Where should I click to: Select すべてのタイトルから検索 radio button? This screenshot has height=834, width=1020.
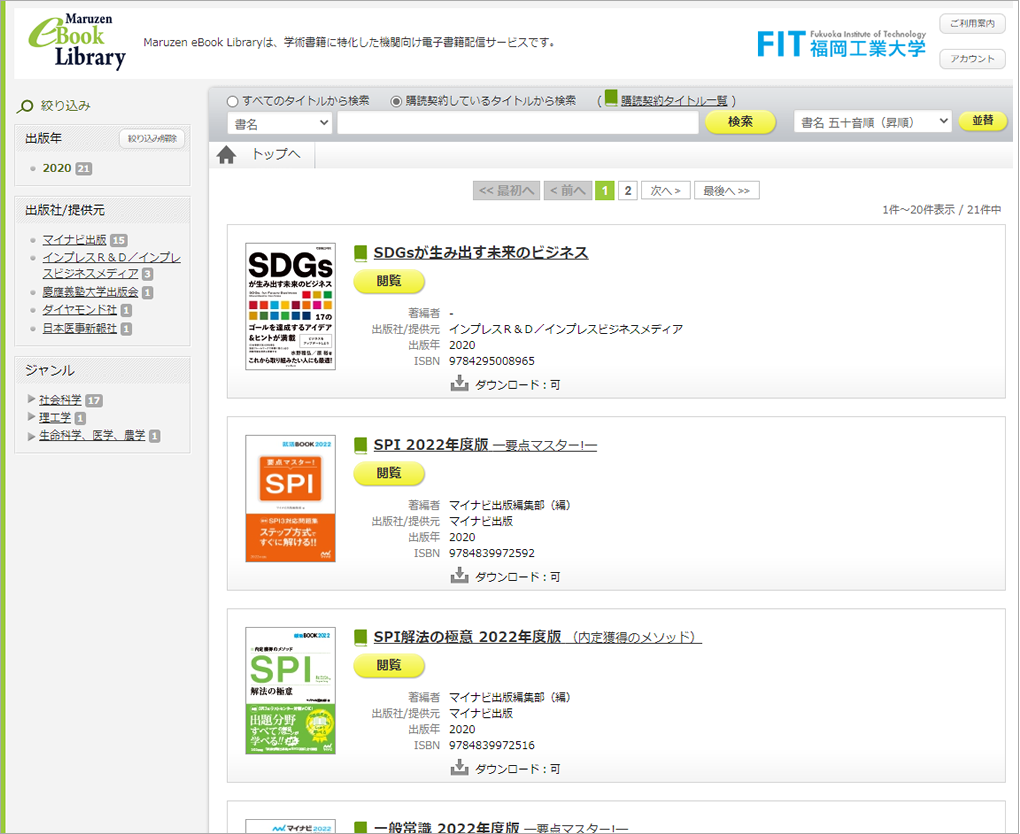click(x=232, y=101)
